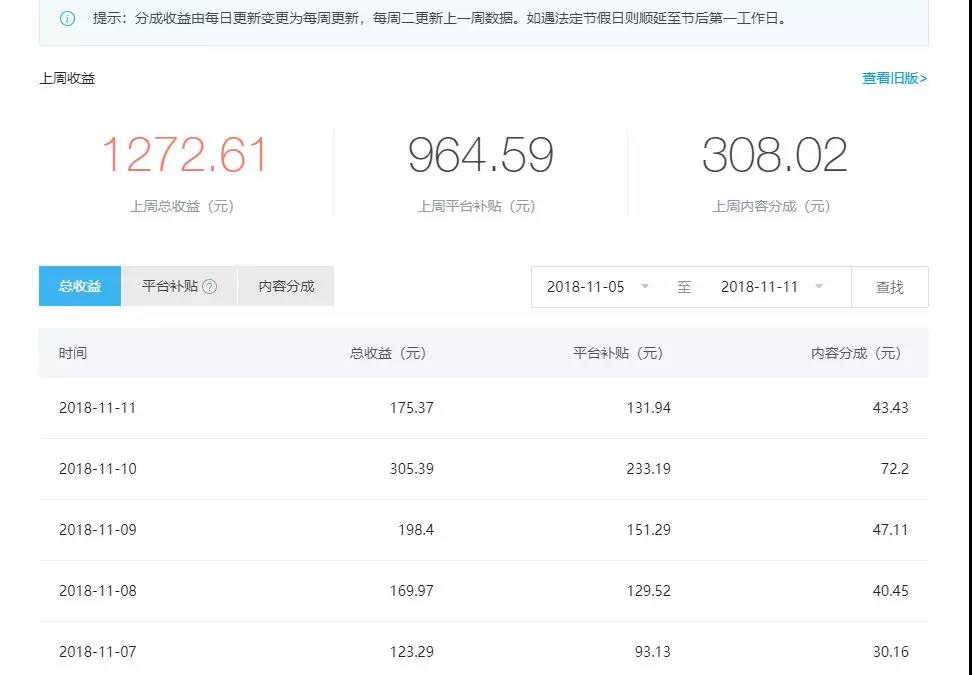Click the 308.02 content share figure
The image size is (972, 675).
774,156
